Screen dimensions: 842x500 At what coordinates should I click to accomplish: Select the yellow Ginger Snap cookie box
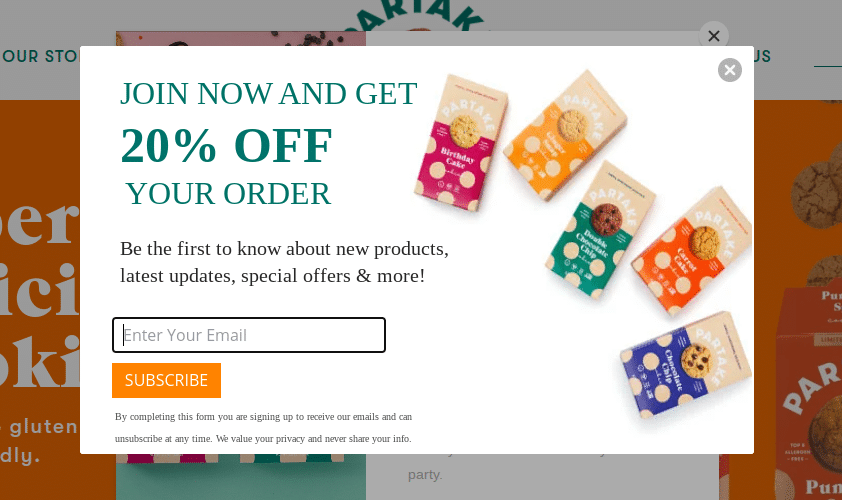tap(565, 135)
